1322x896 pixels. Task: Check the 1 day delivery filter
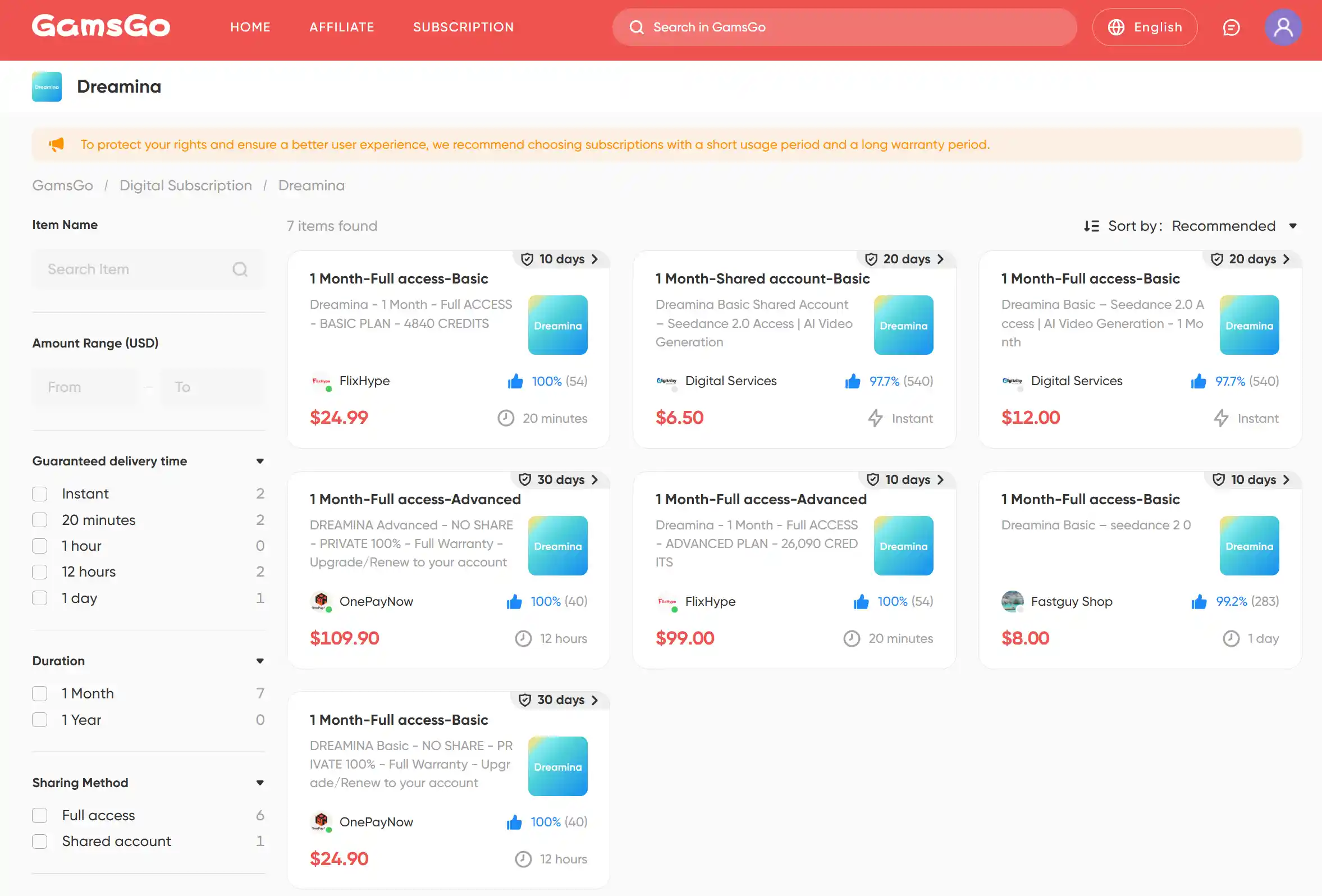39,598
